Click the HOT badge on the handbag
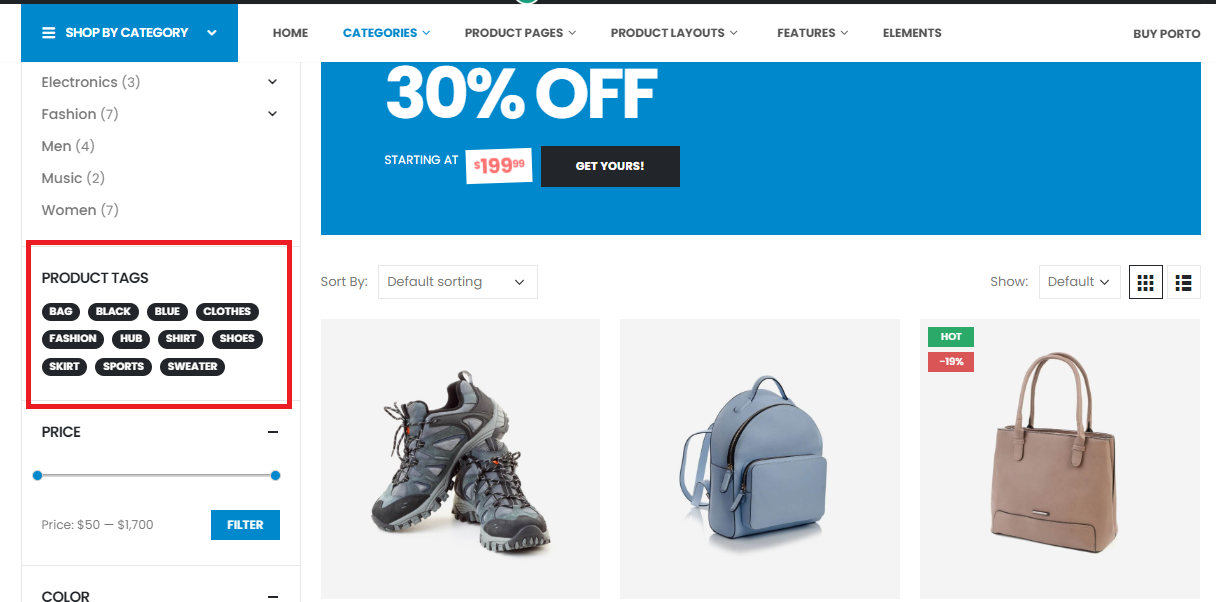Viewport: 1216px width, 602px height. tap(951, 337)
